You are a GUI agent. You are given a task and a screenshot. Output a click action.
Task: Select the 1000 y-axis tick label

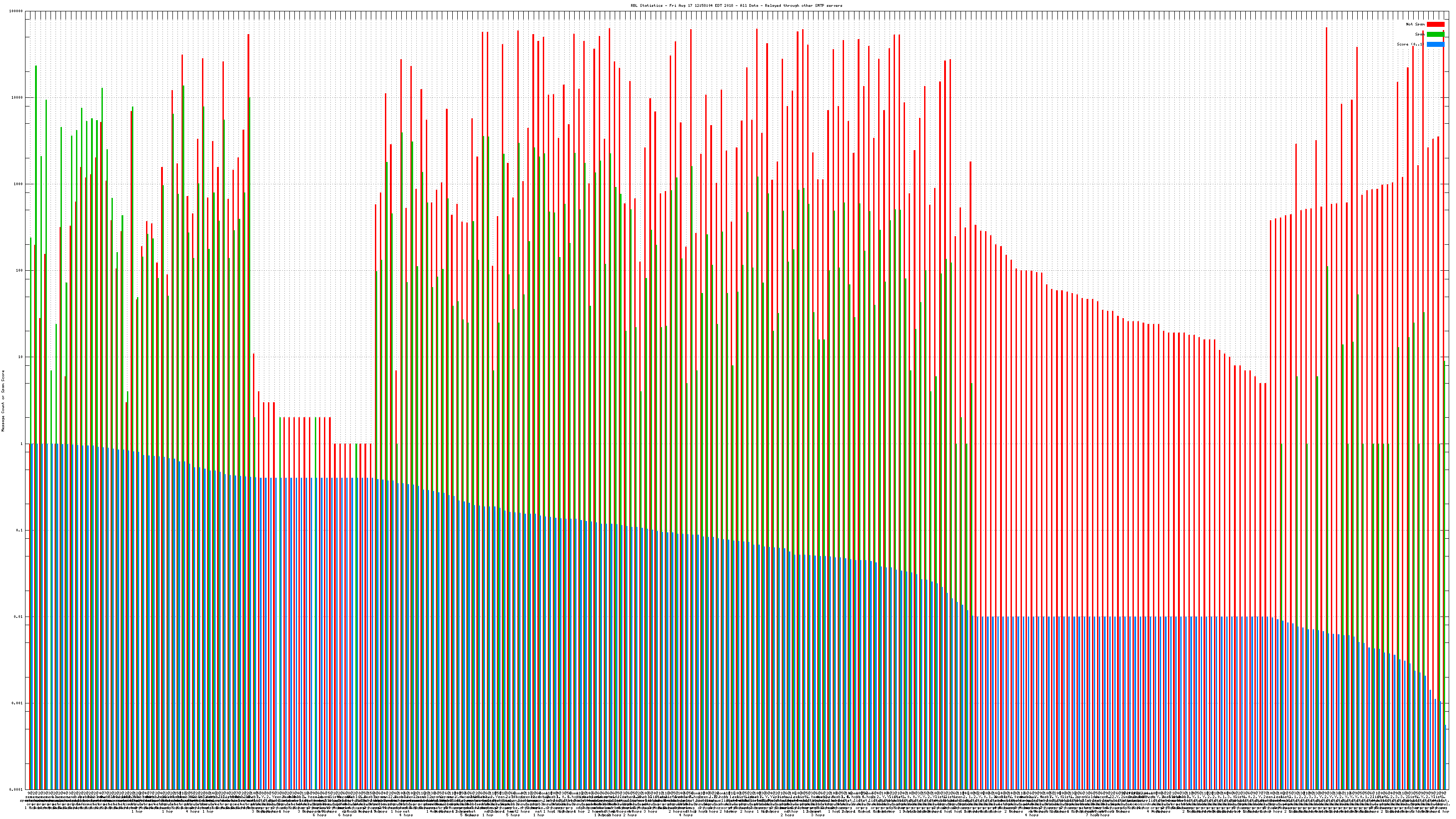(x=18, y=184)
